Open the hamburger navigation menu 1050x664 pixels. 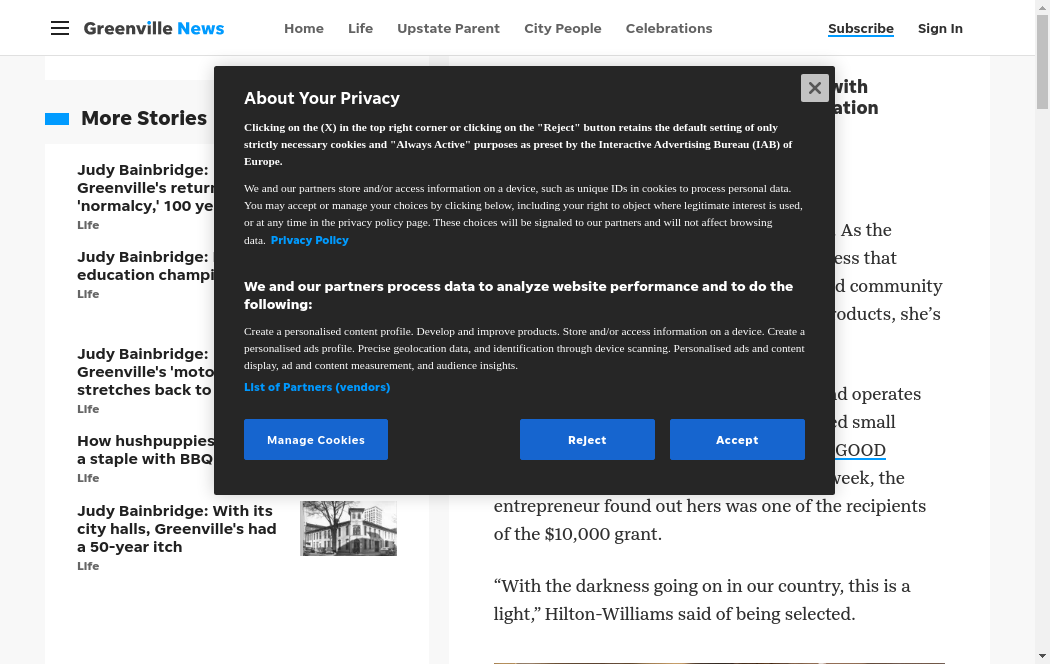click(60, 28)
